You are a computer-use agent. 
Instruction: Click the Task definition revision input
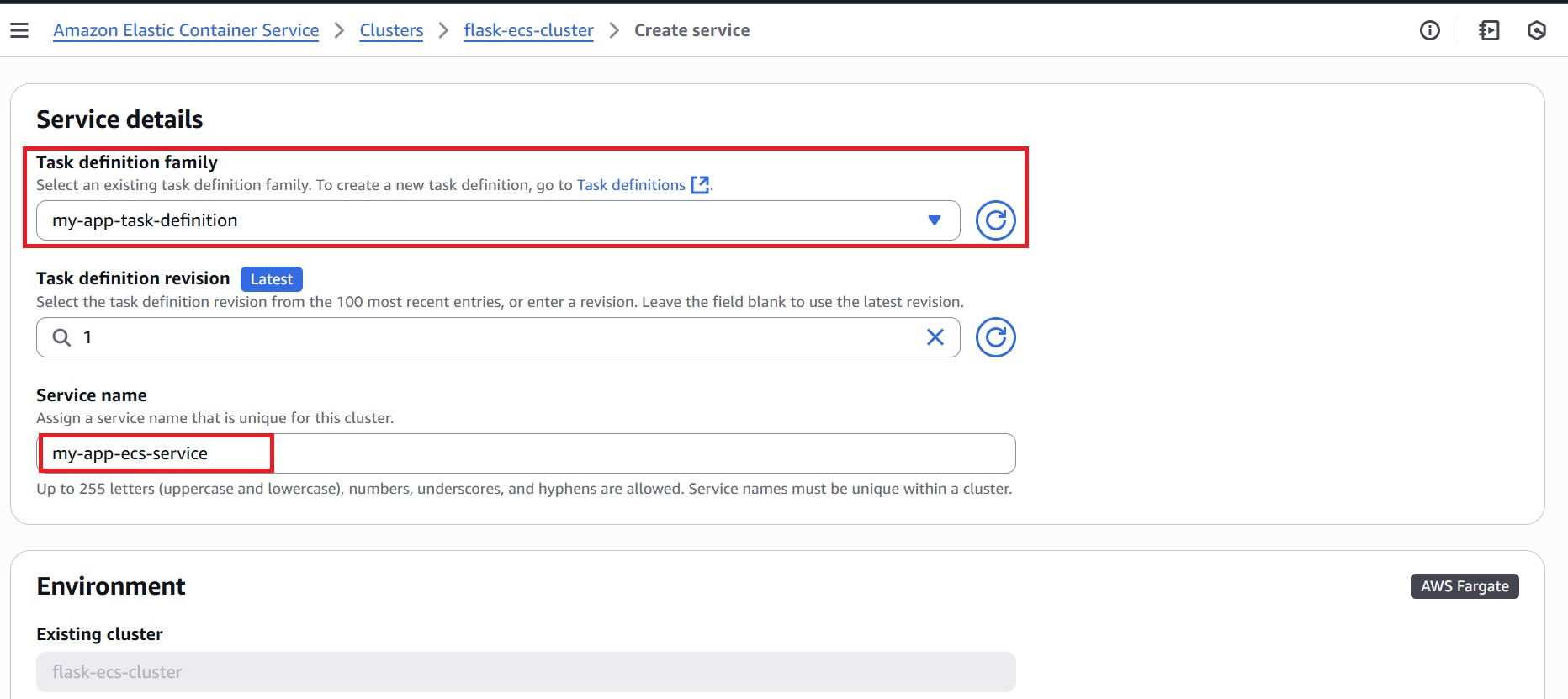pyautogui.click(x=498, y=337)
